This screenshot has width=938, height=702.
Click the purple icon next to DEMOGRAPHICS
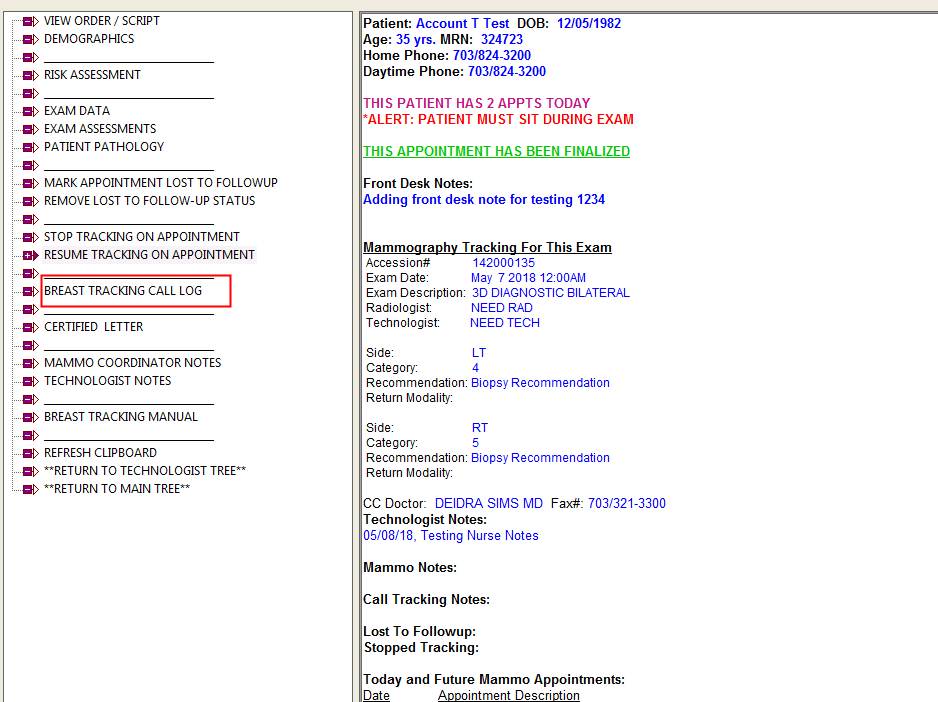pyautogui.click(x=31, y=39)
